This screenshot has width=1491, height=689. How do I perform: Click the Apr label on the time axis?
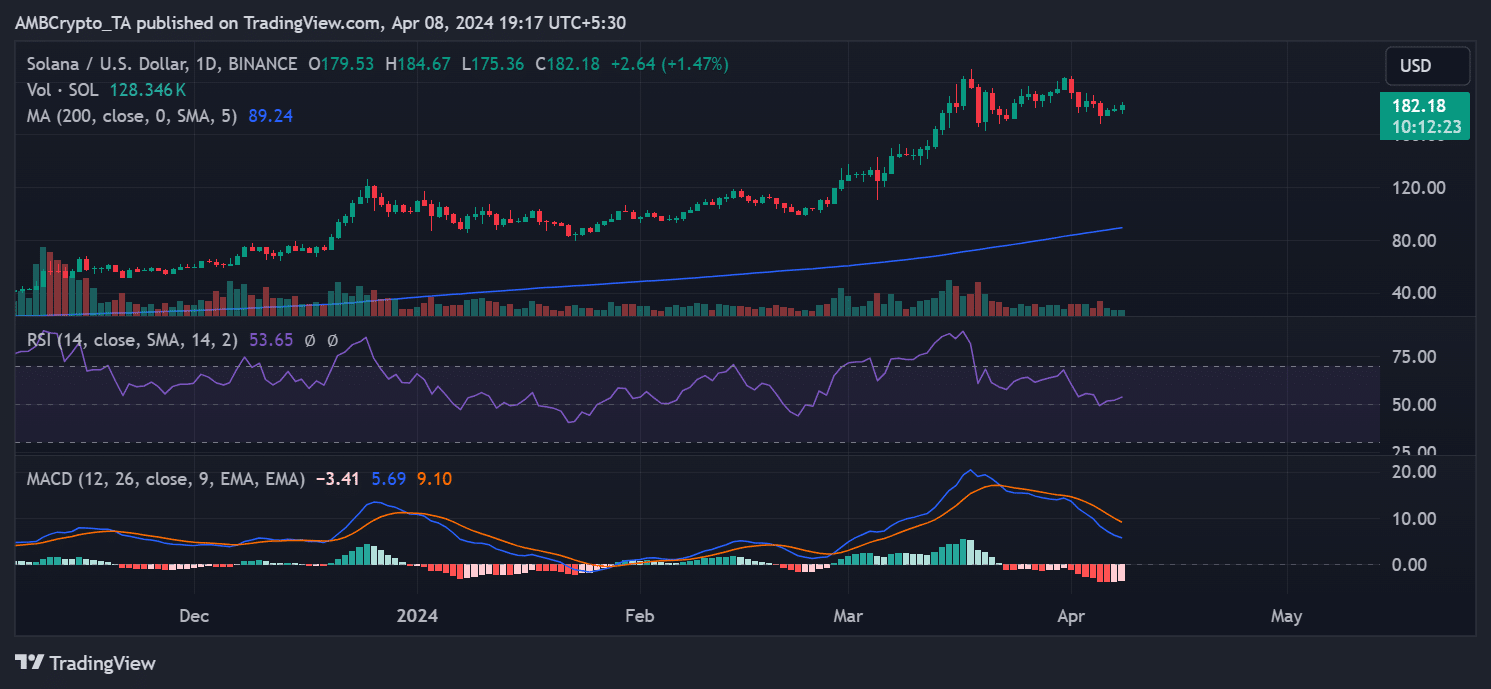1071,616
